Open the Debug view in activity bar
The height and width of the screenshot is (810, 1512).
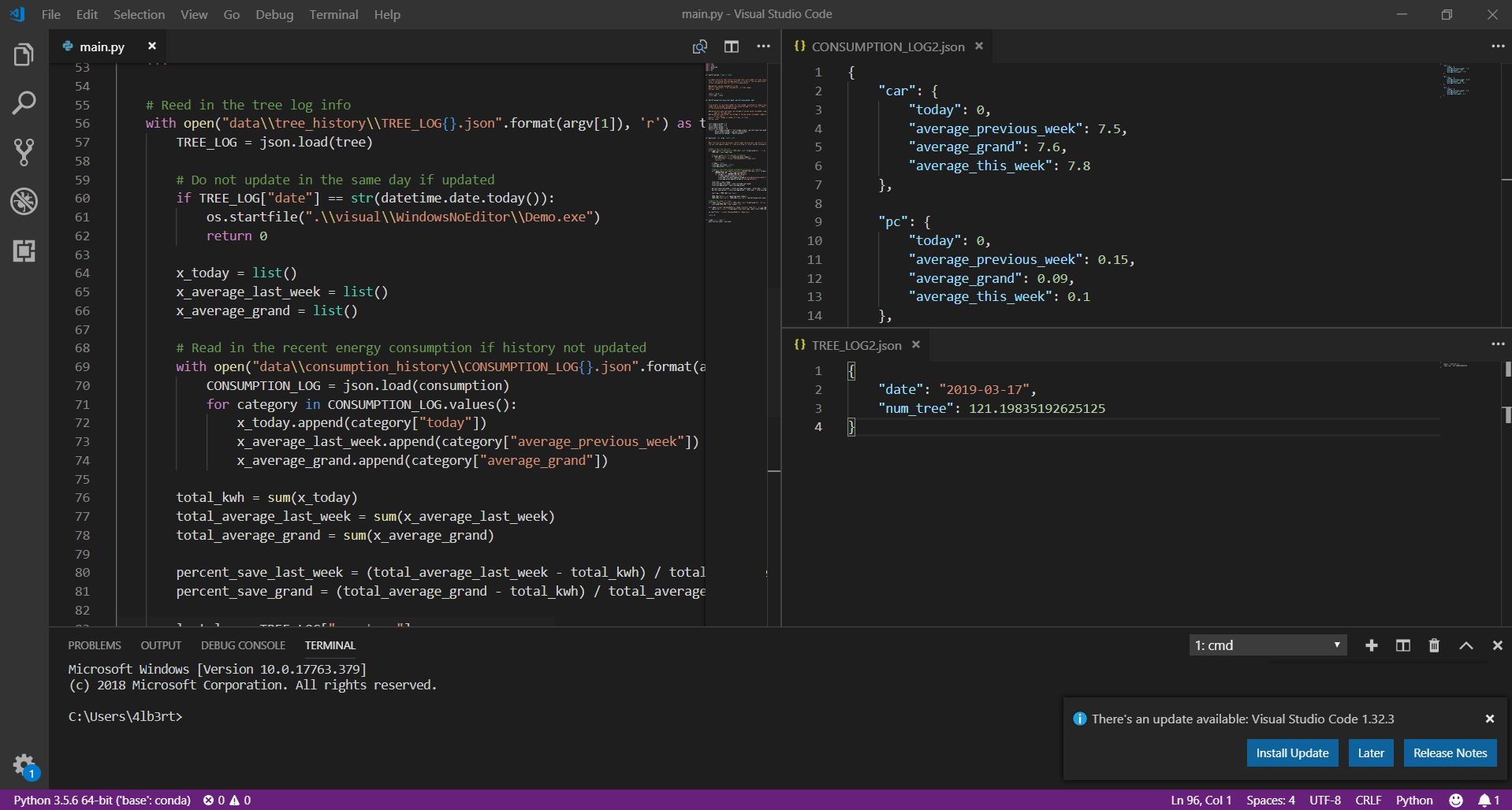24,202
